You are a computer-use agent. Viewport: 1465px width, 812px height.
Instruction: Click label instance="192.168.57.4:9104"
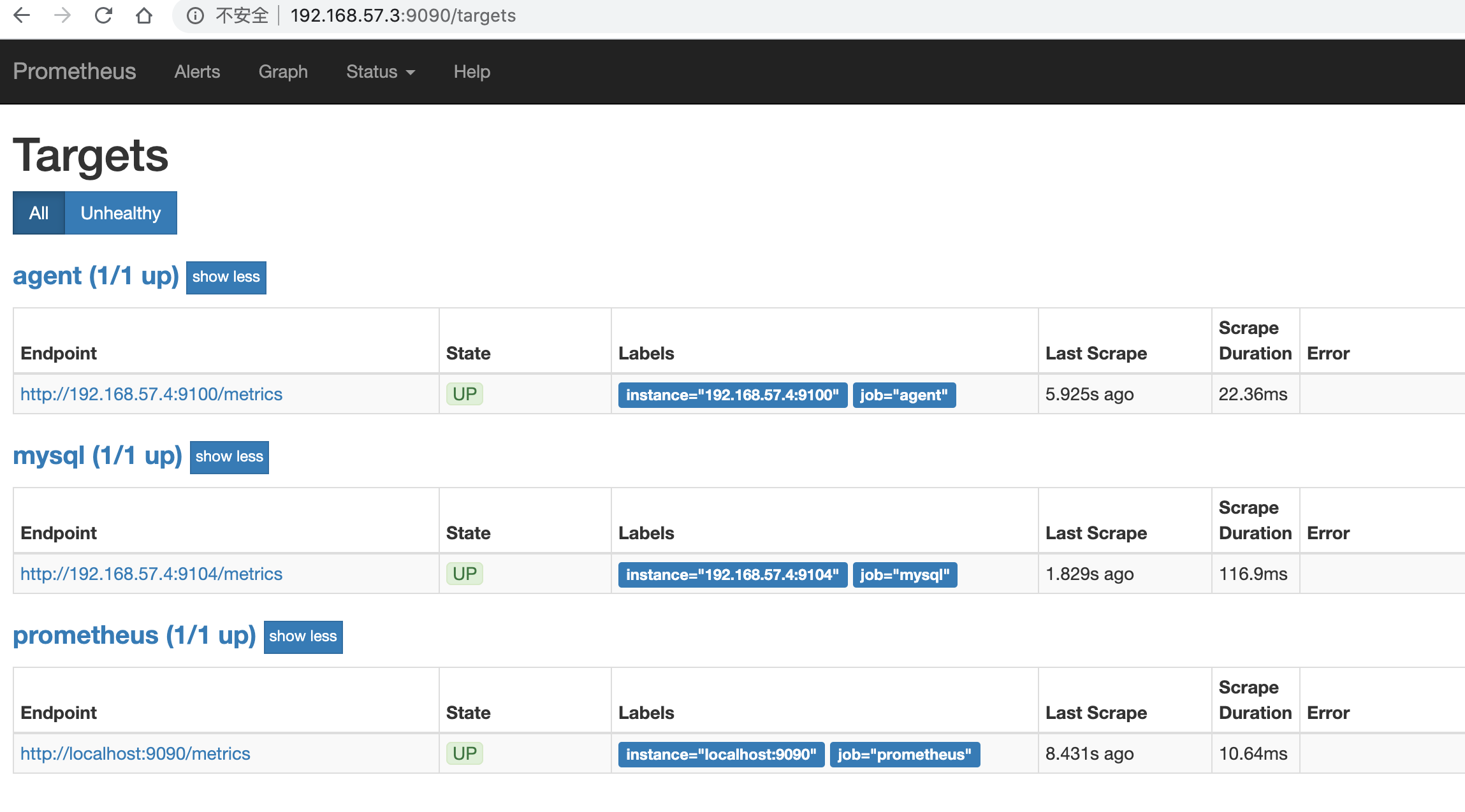point(732,575)
